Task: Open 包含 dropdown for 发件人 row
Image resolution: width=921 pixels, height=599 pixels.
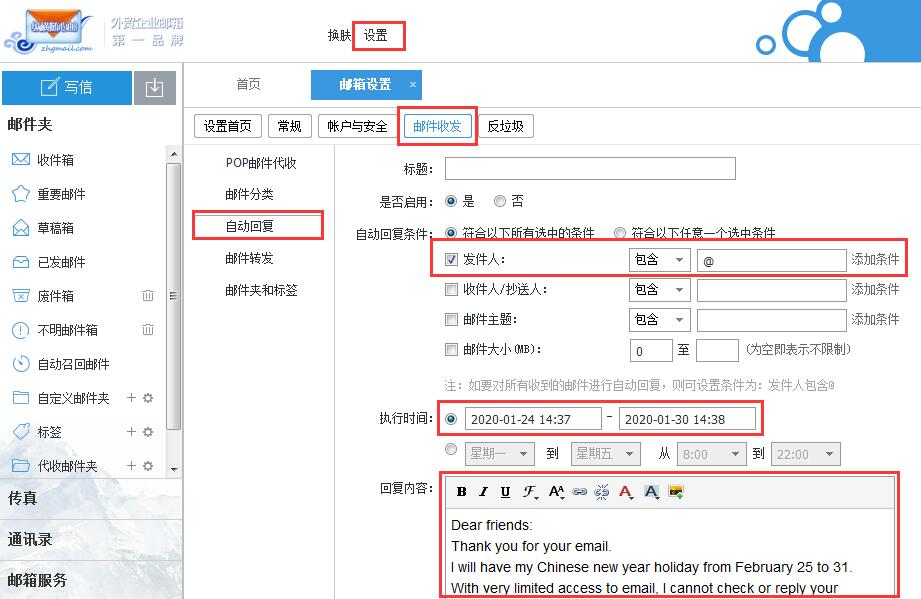Action: (x=659, y=260)
